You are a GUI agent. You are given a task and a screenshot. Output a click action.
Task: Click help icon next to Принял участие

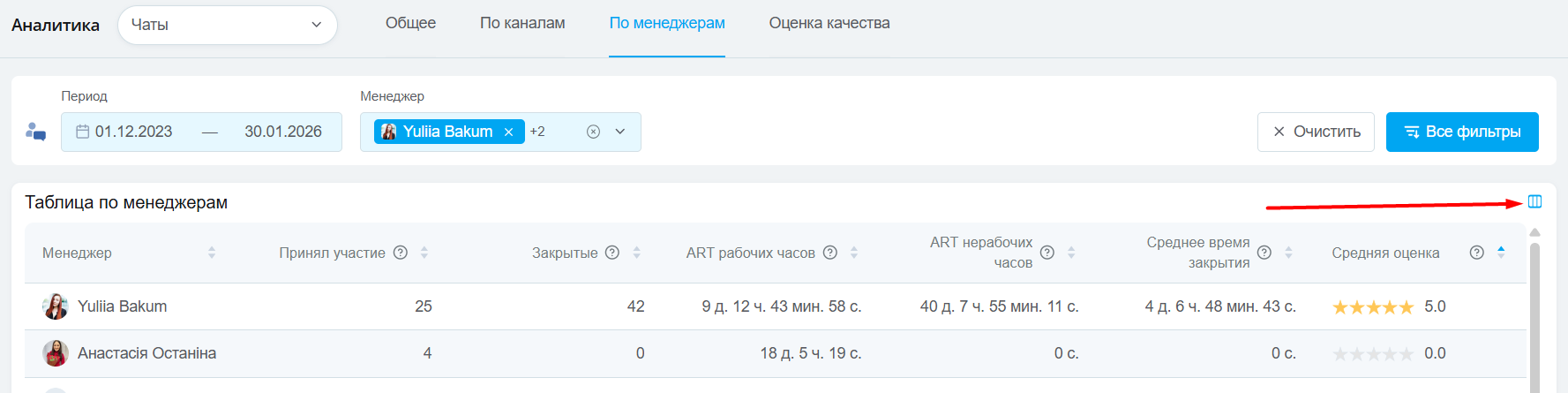point(401,253)
